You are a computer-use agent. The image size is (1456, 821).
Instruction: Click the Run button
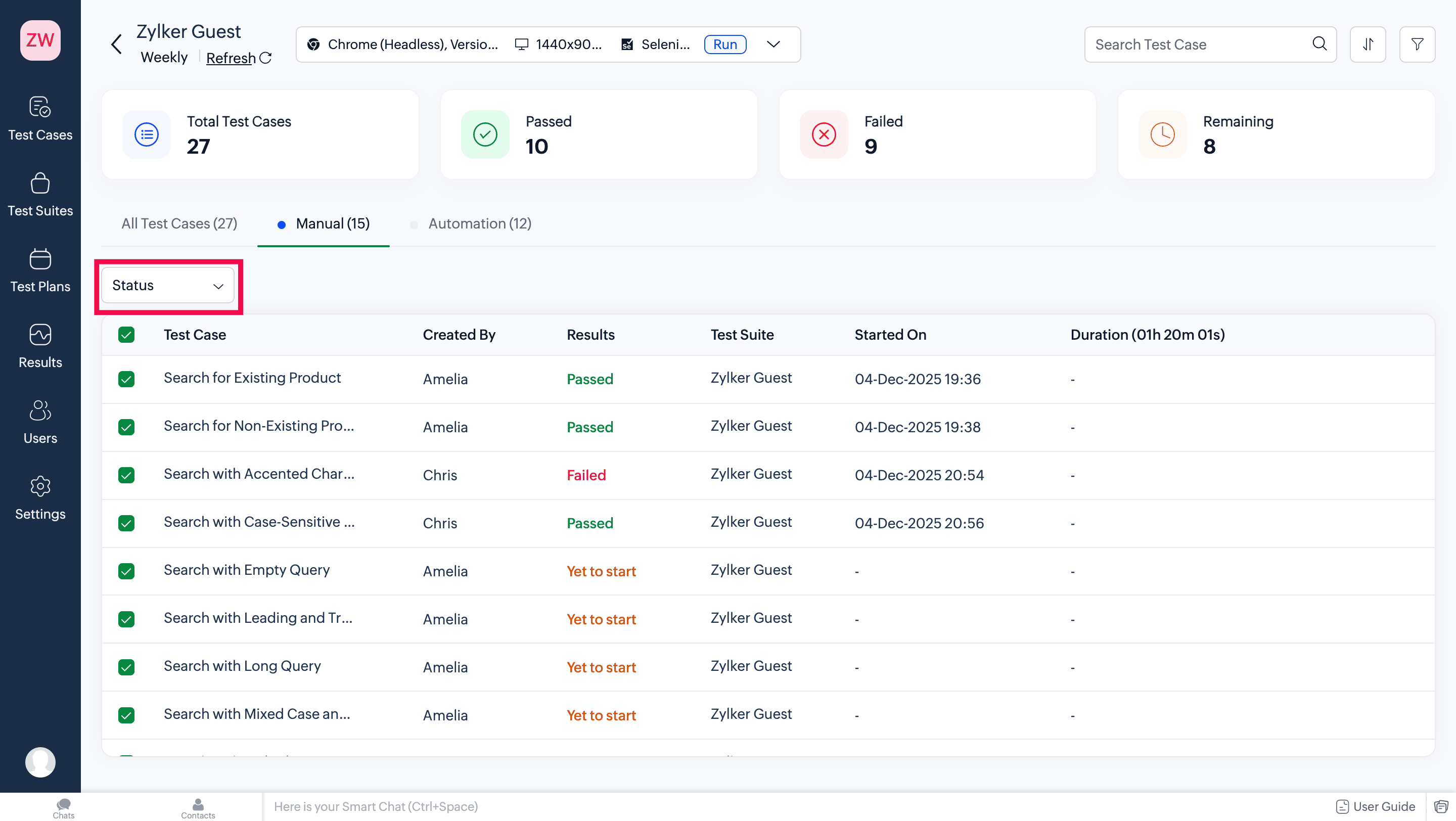[x=725, y=44]
